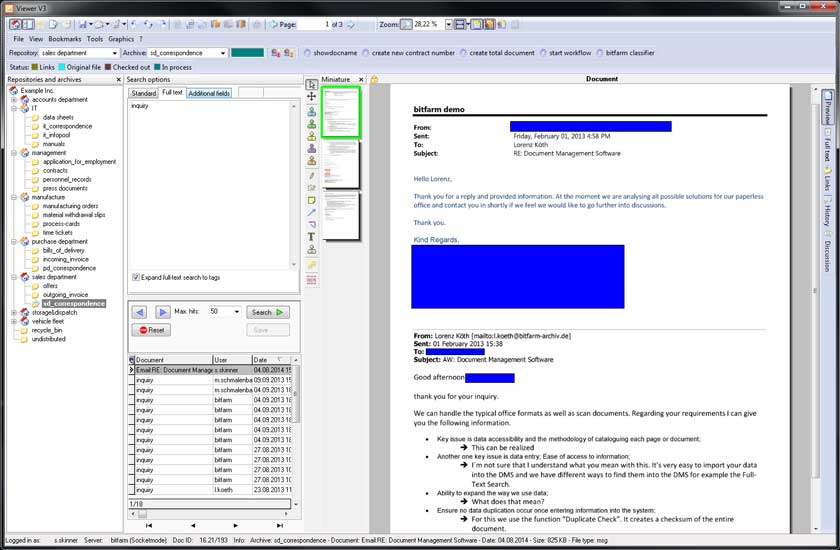Viewport: 840px width, 550px height.
Task: Click the new document icon in top toolbar
Action: pos(52,25)
